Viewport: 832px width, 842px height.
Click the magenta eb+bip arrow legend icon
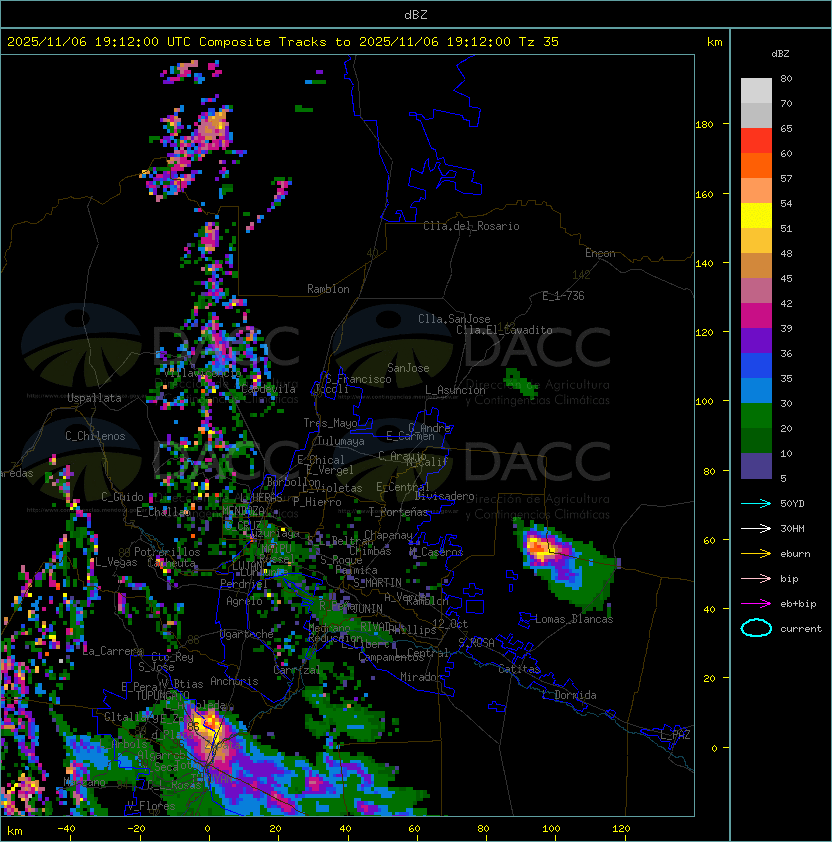point(756,604)
